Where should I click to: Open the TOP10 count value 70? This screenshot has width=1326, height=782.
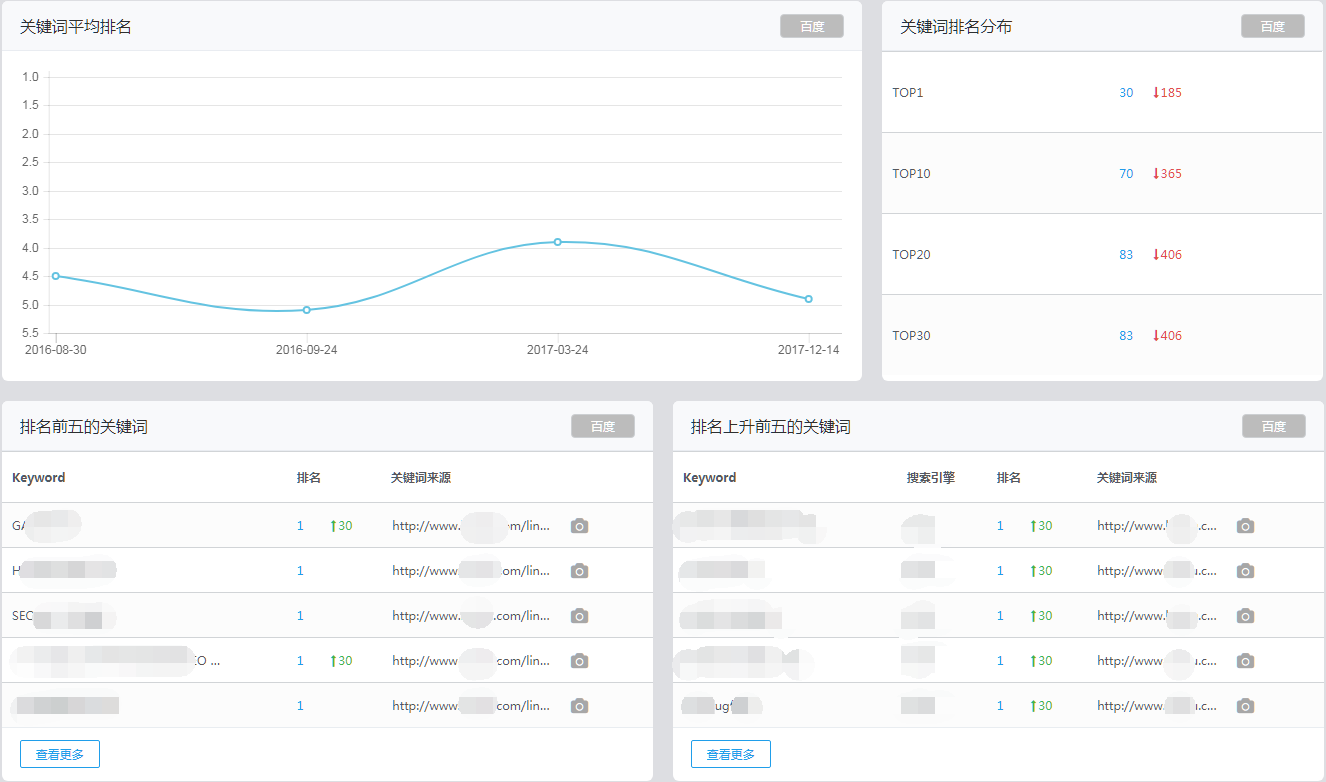click(x=1126, y=174)
